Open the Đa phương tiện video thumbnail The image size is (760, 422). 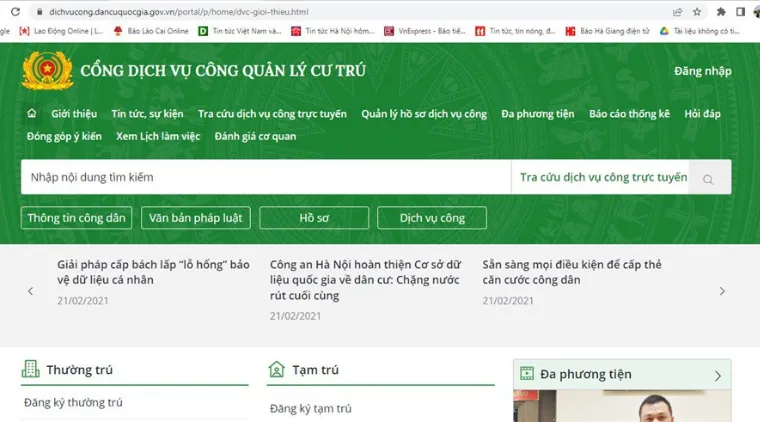pos(622,406)
